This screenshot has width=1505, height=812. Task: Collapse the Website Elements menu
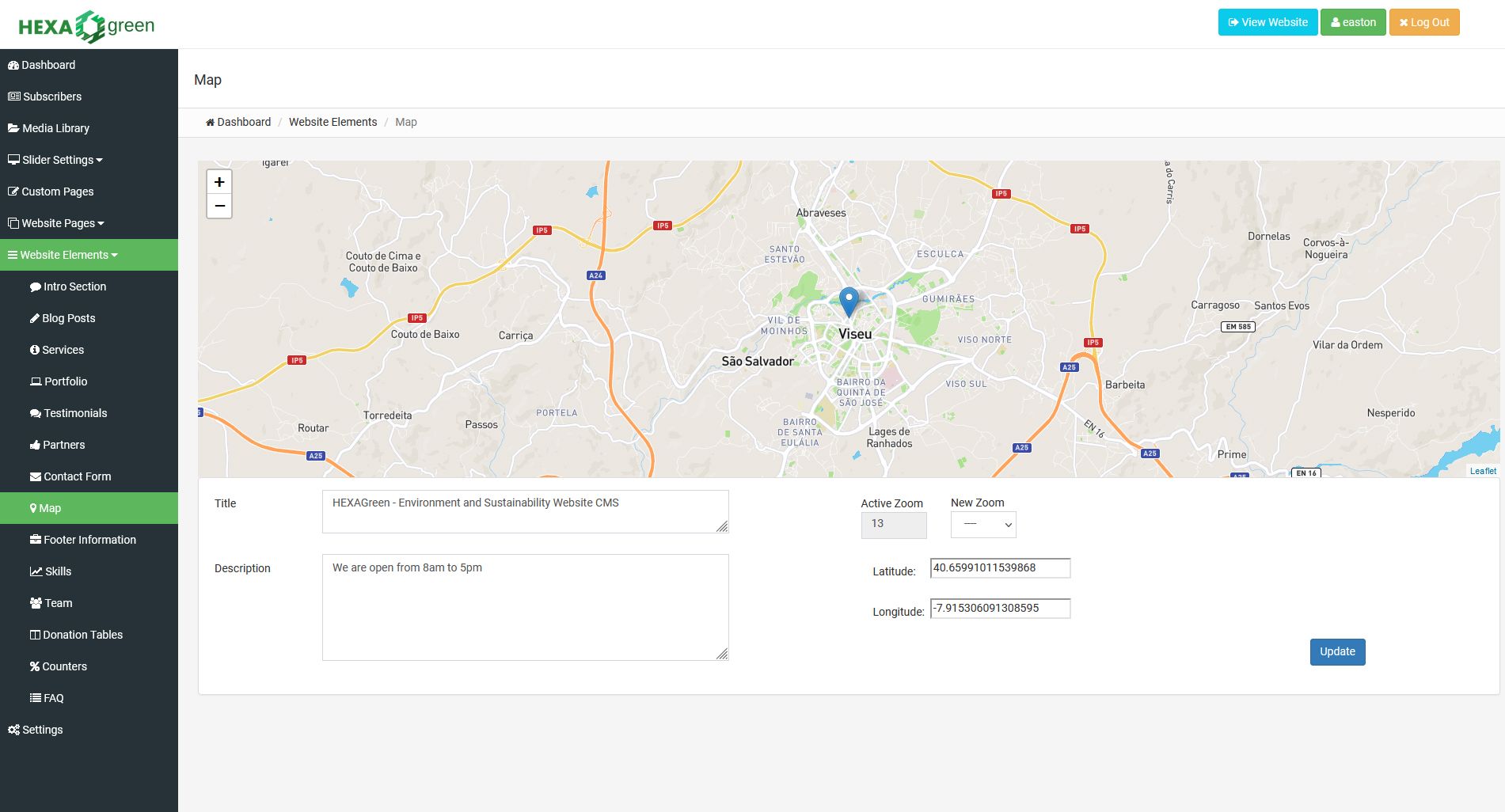[x=68, y=255]
